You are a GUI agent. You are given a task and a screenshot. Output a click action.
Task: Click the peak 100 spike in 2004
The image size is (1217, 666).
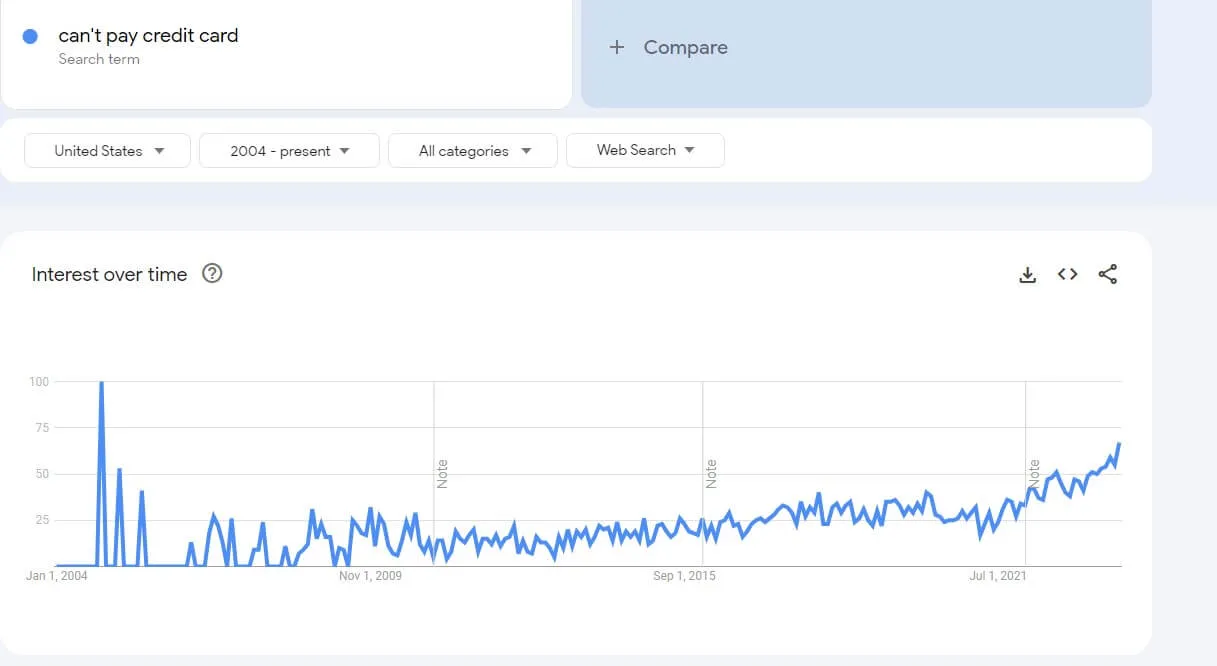pos(101,383)
